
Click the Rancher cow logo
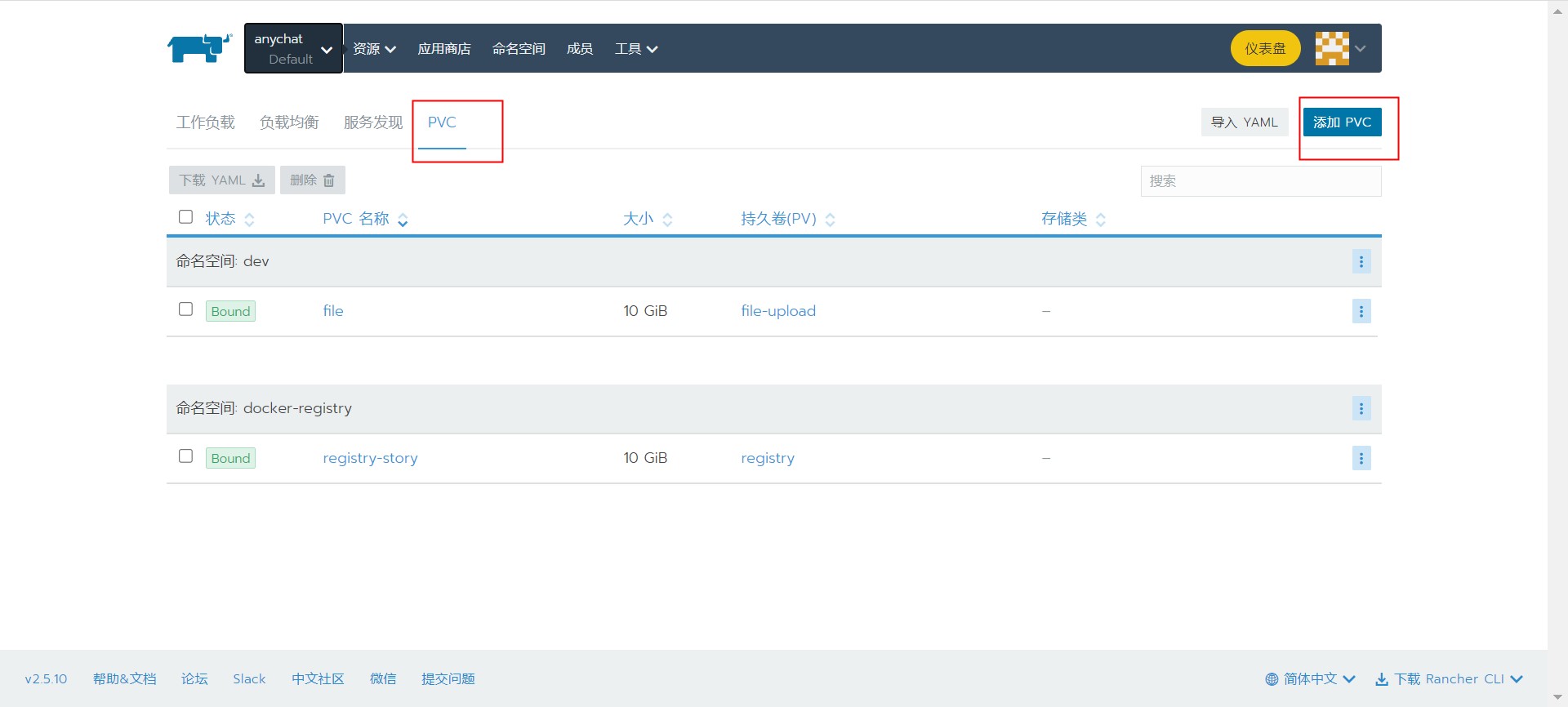click(200, 48)
